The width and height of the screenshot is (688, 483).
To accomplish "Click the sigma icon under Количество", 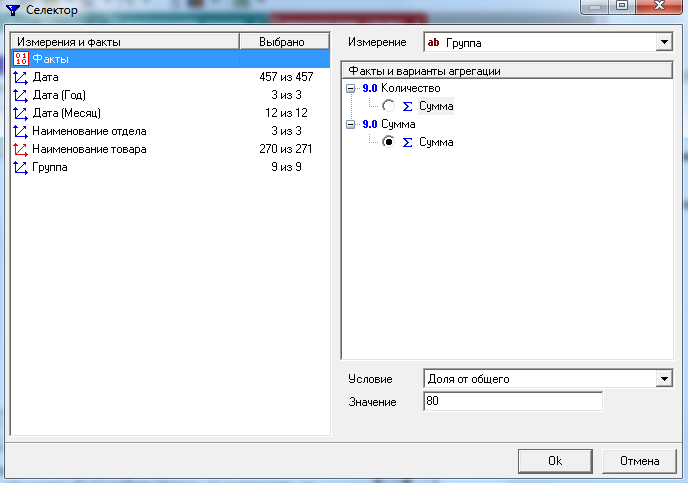I will (x=408, y=106).
